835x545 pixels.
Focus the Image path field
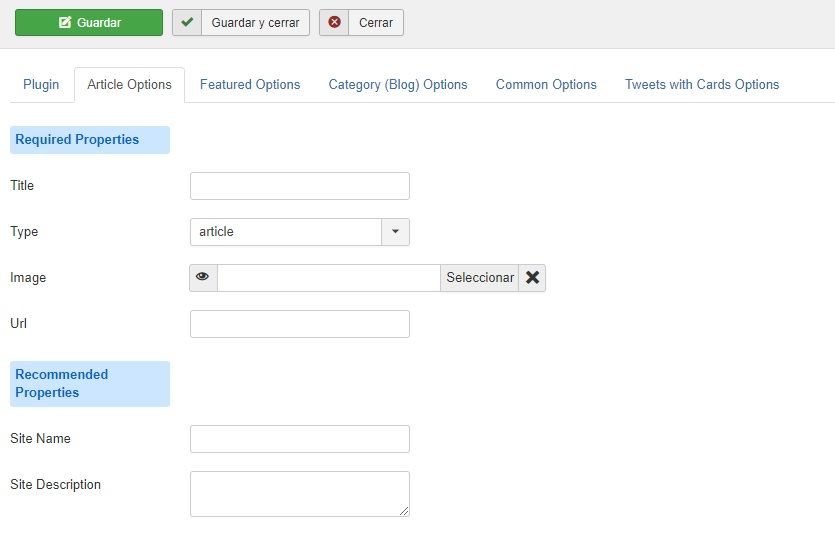click(329, 278)
